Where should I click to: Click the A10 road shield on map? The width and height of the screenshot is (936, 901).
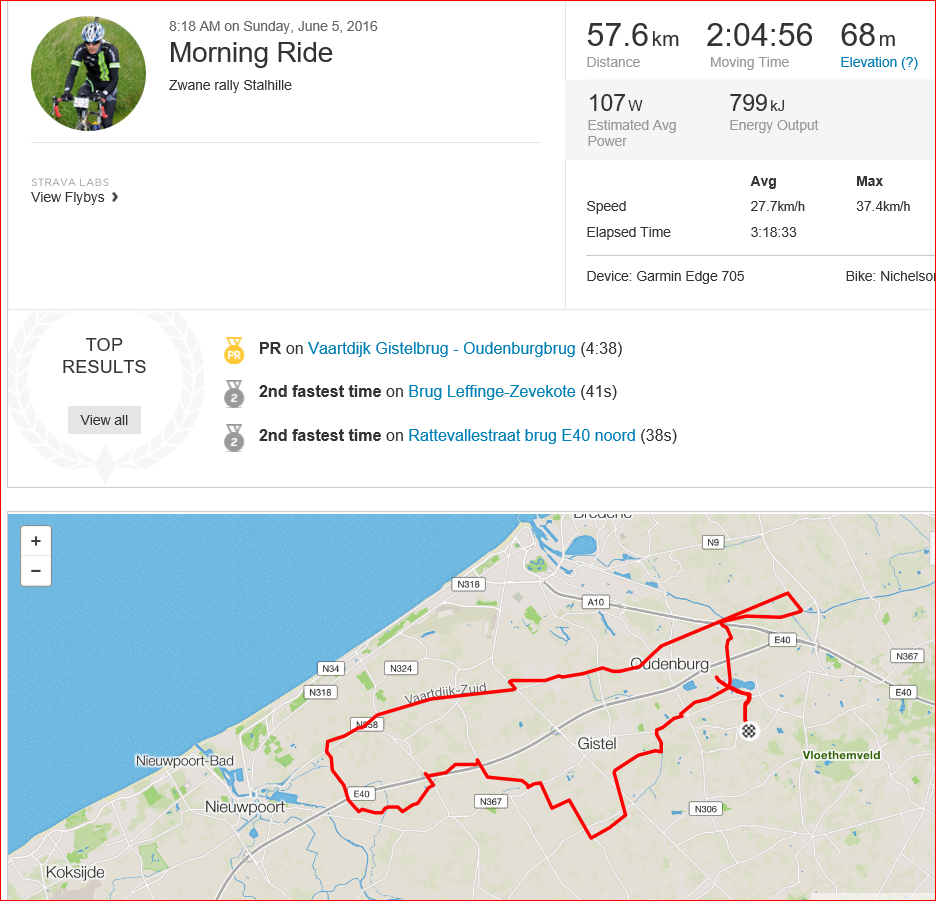click(x=596, y=602)
